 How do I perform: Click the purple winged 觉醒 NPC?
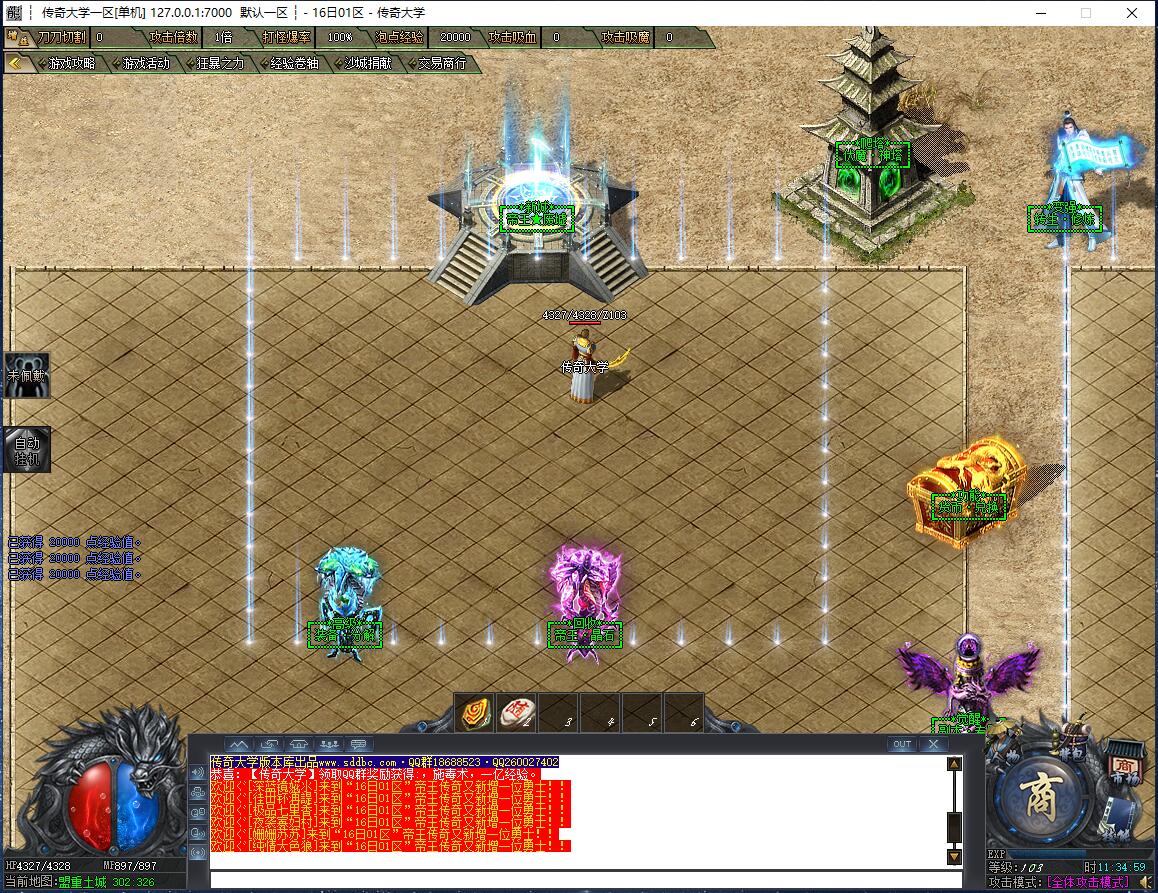(x=967, y=683)
